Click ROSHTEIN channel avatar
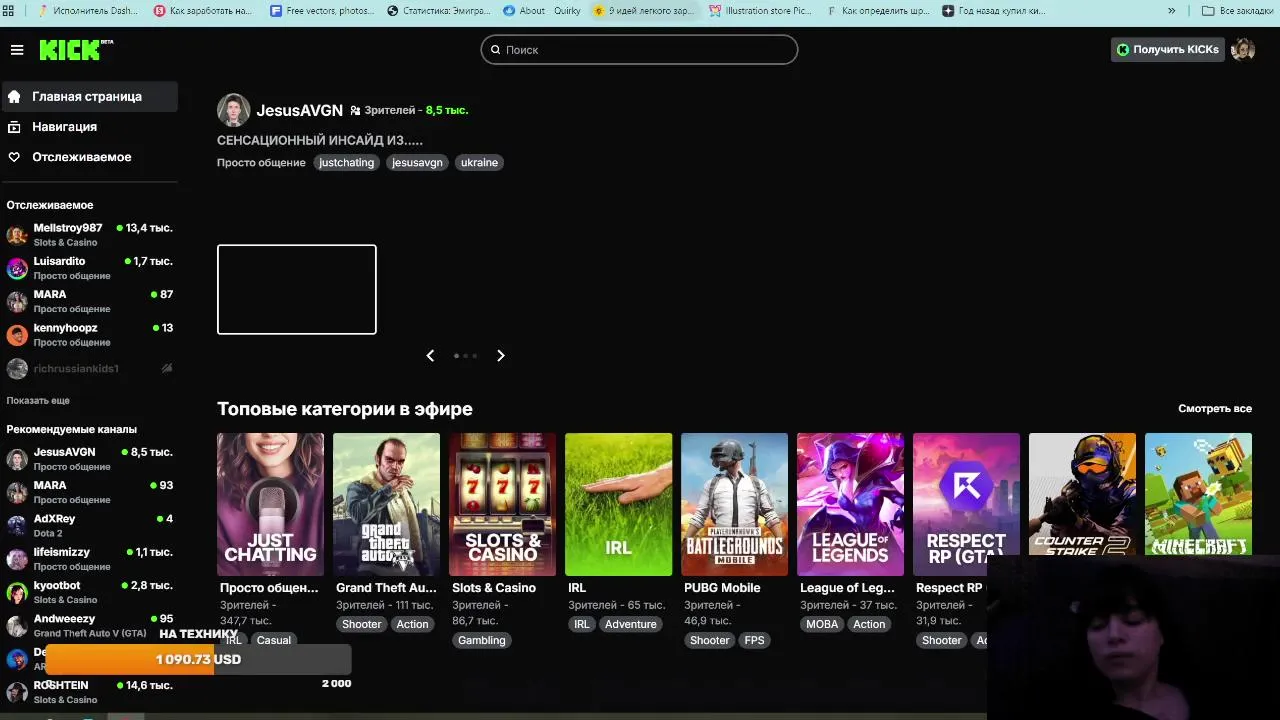 click(x=17, y=692)
